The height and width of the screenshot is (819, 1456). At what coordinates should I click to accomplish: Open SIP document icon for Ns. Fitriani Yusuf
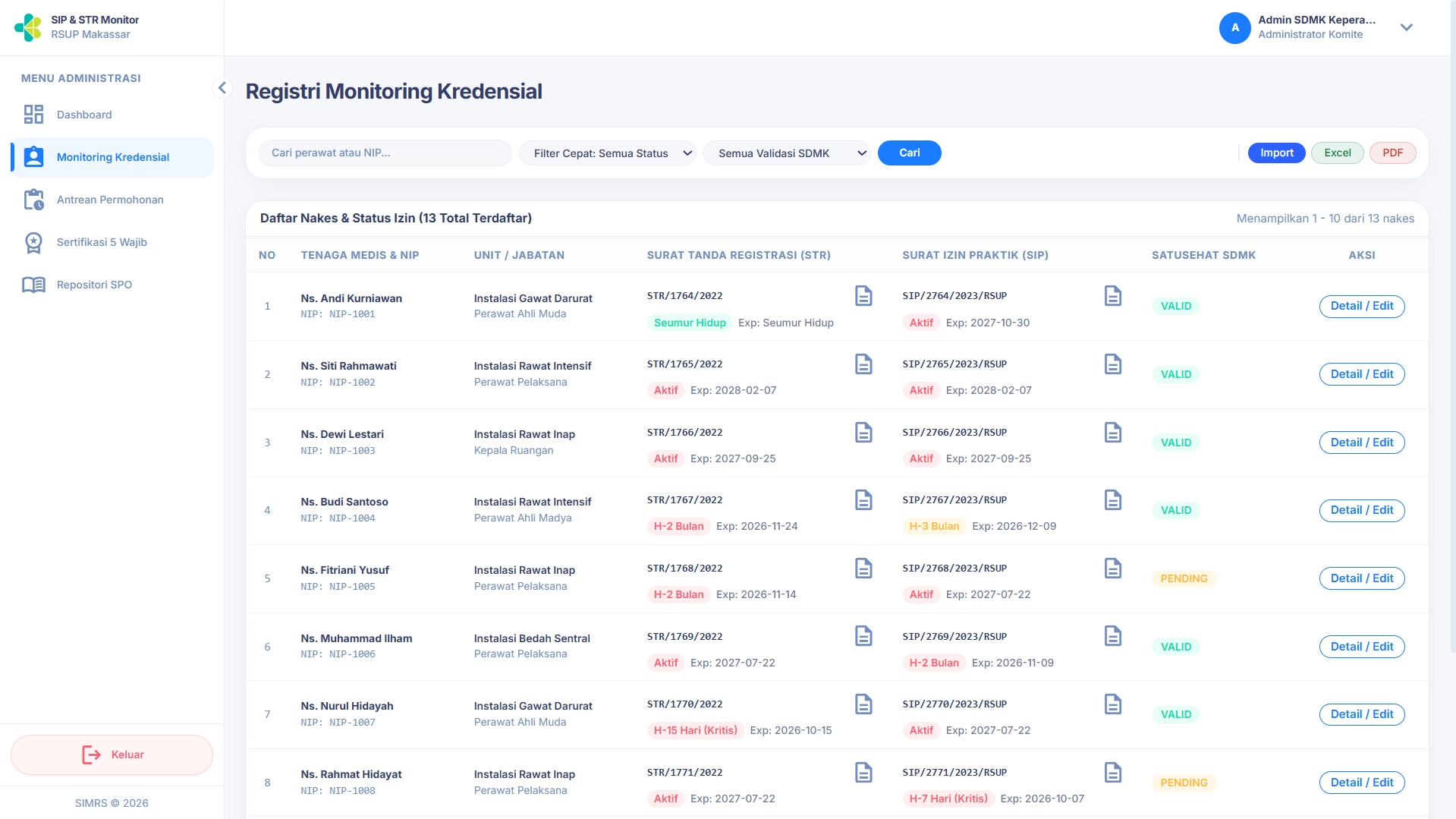tap(1113, 569)
